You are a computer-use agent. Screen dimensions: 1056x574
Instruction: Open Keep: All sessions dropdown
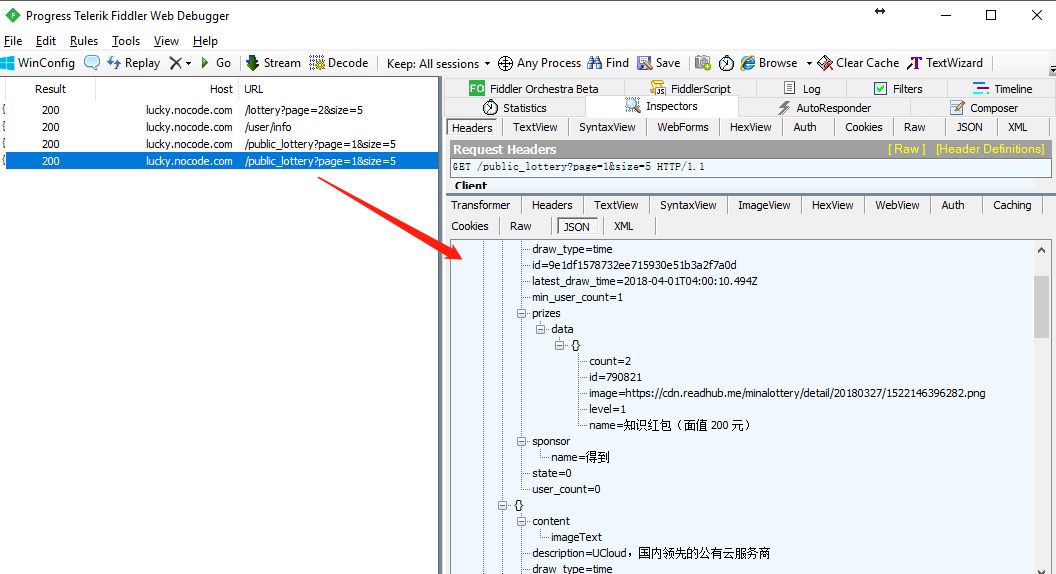tap(438, 63)
